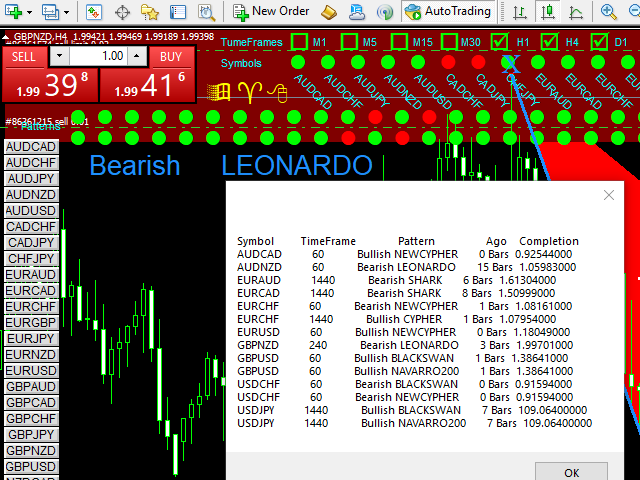The width and height of the screenshot is (640, 480).
Task: Toggle the Terminal panel icon
Action: point(178,12)
